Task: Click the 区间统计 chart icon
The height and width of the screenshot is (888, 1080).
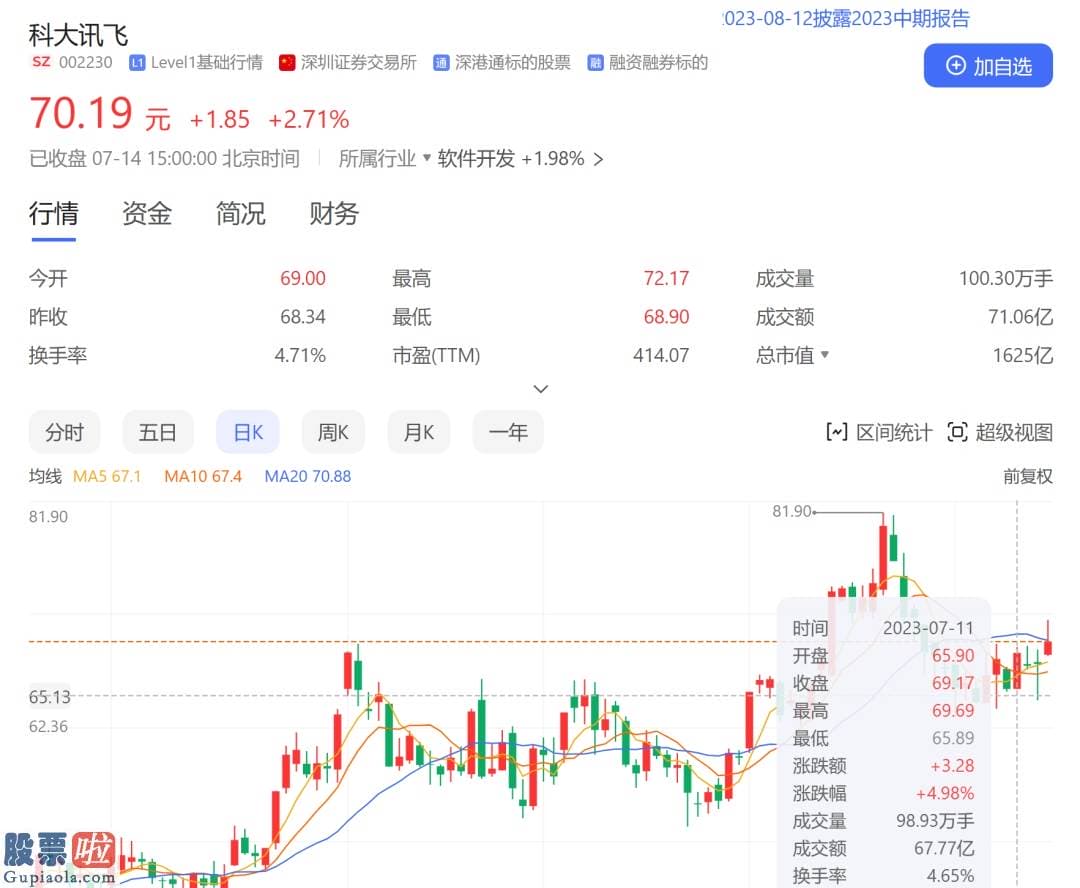Action: [x=837, y=433]
